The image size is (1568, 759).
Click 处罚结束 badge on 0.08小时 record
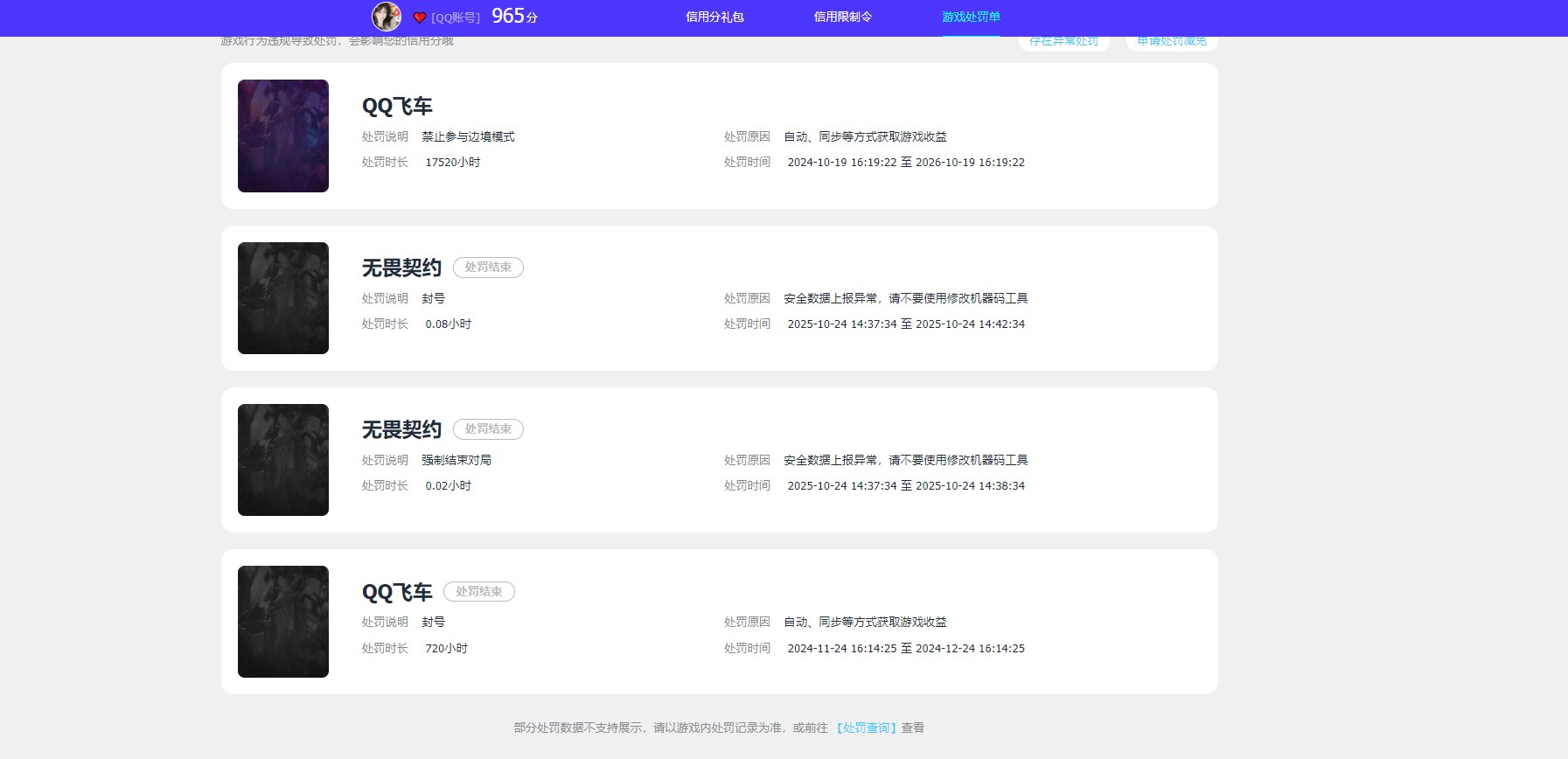pos(488,268)
